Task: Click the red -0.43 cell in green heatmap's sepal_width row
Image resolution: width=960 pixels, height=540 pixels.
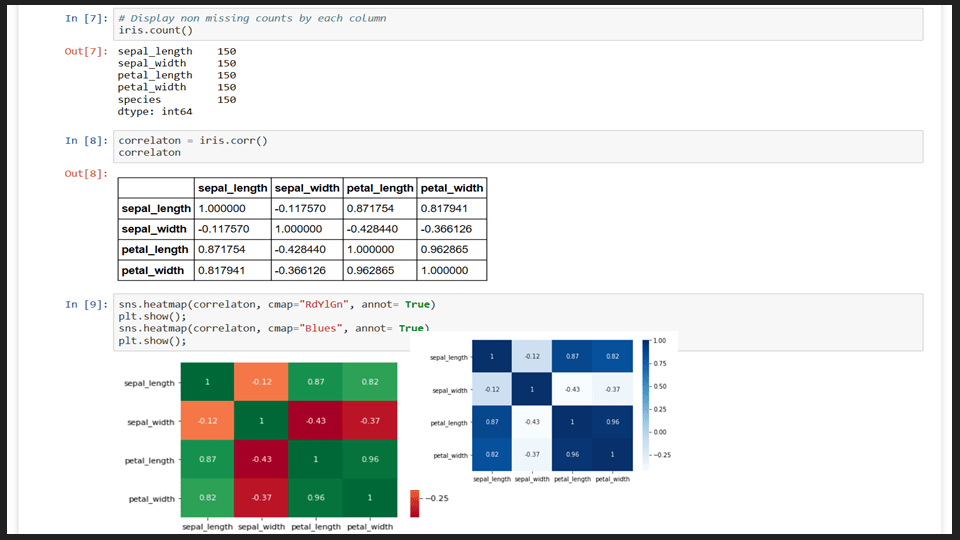Action: pos(315,421)
